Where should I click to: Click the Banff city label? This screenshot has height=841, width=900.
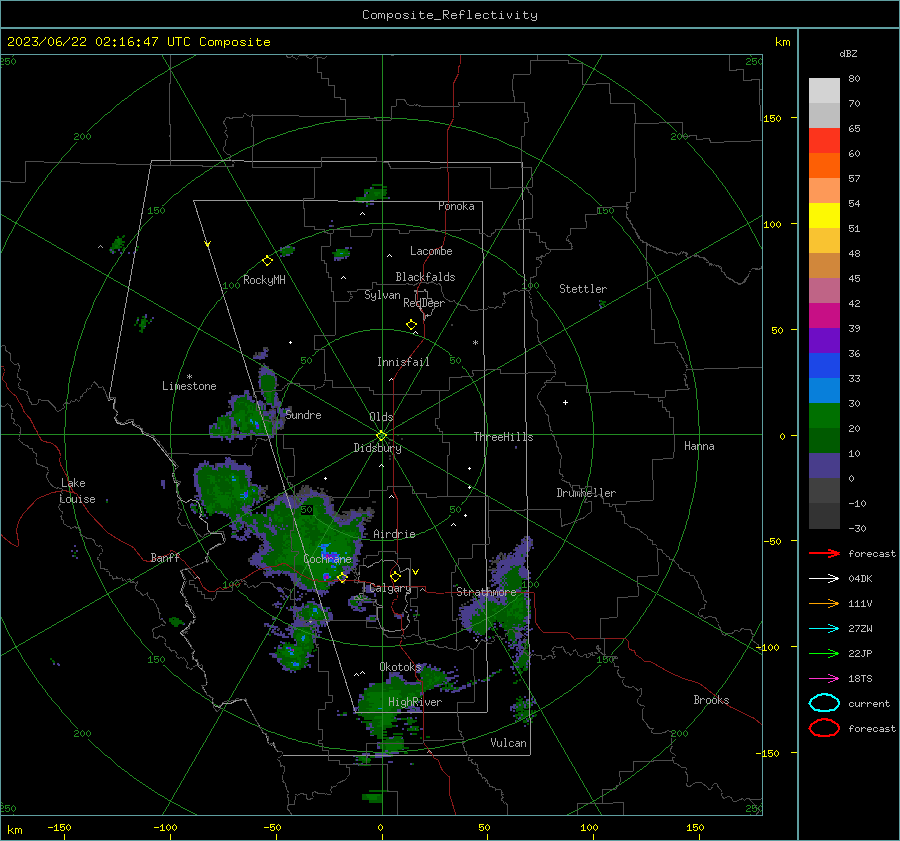point(165,558)
